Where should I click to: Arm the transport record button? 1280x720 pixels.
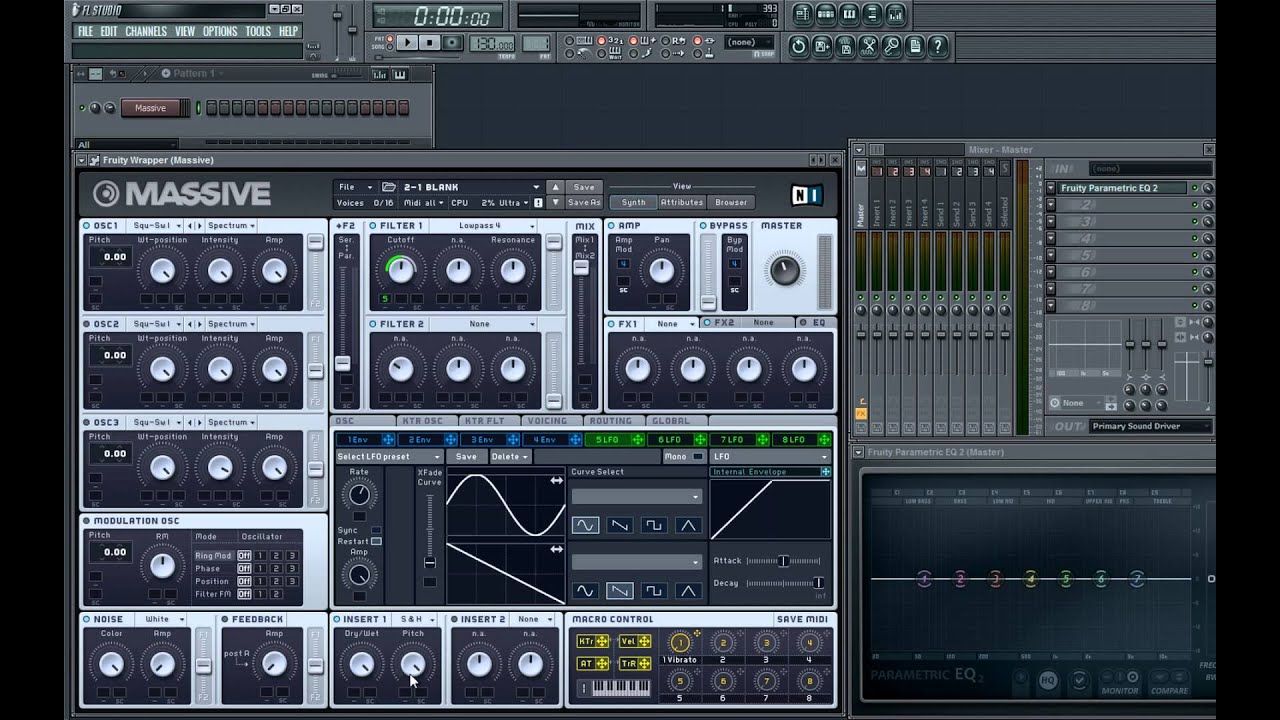click(452, 42)
